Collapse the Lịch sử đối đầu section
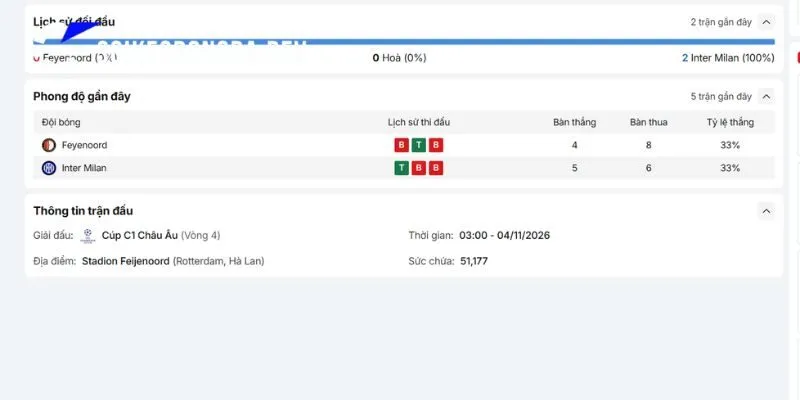800x400 pixels. 766,22
